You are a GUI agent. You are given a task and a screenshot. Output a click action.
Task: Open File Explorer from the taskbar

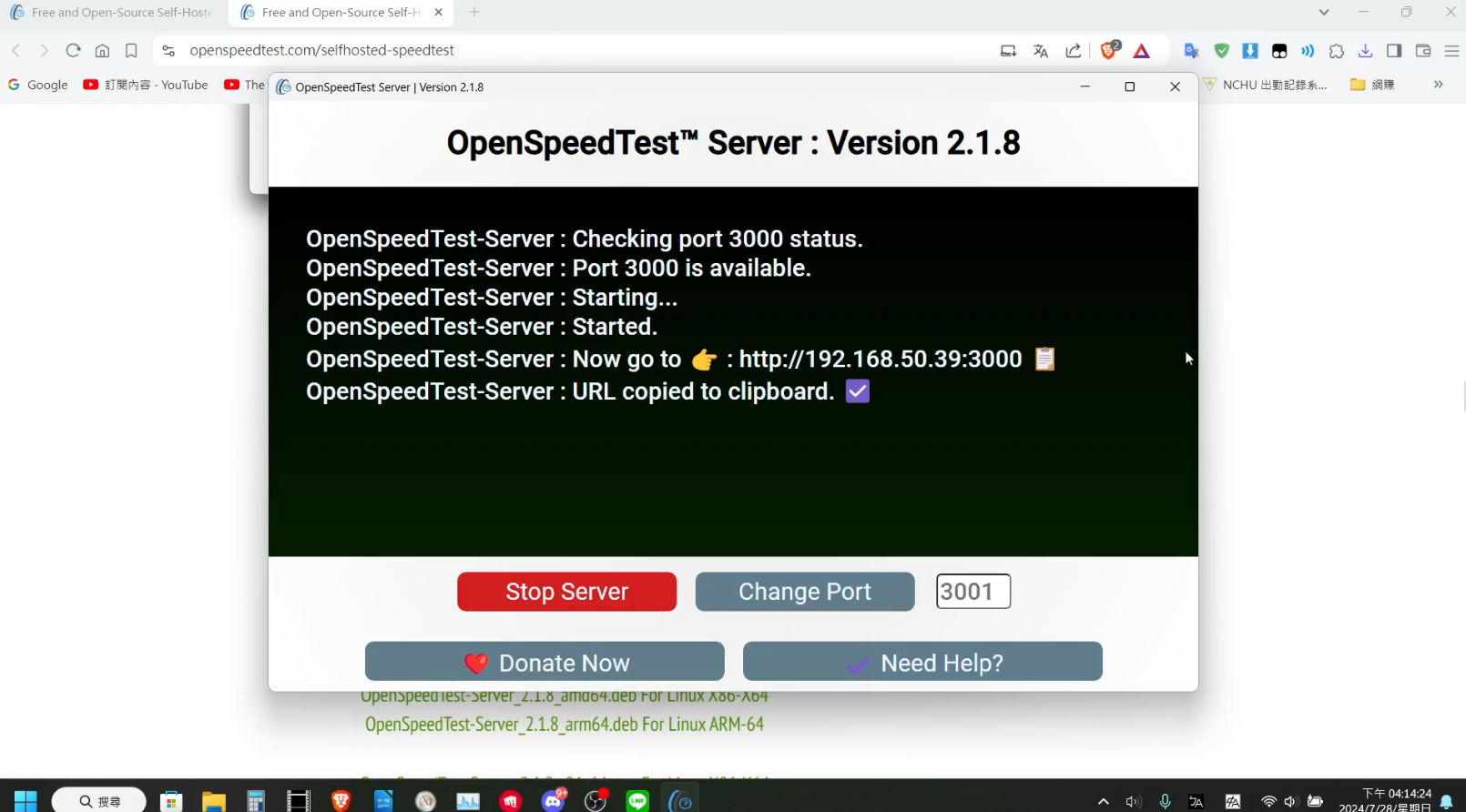coord(214,801)
